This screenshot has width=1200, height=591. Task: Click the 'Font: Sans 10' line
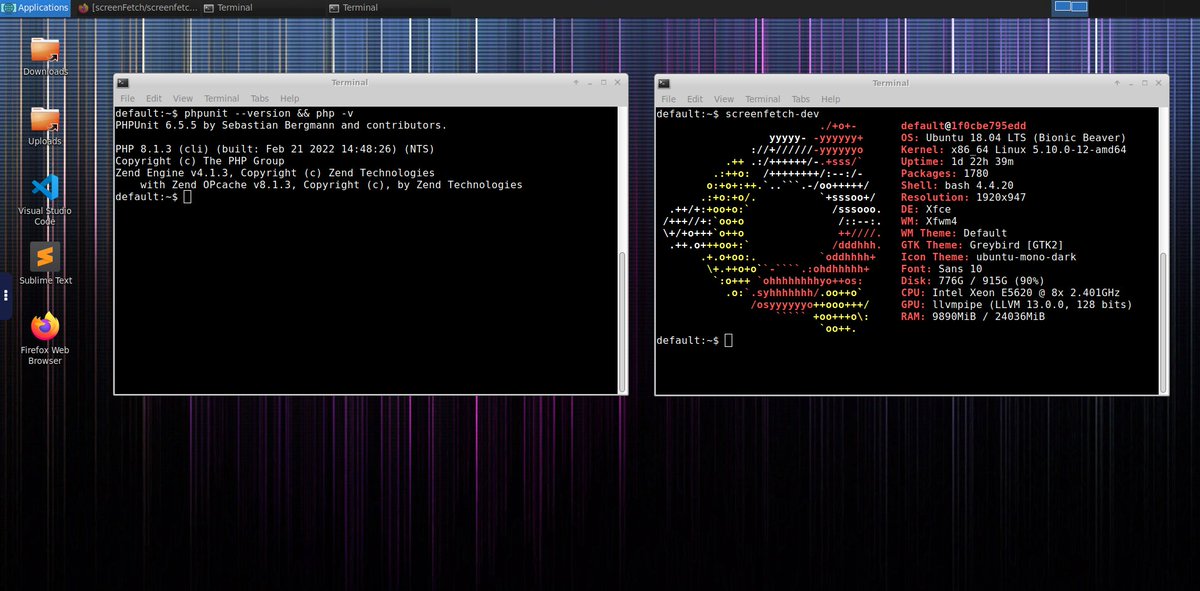click(942, 269)
